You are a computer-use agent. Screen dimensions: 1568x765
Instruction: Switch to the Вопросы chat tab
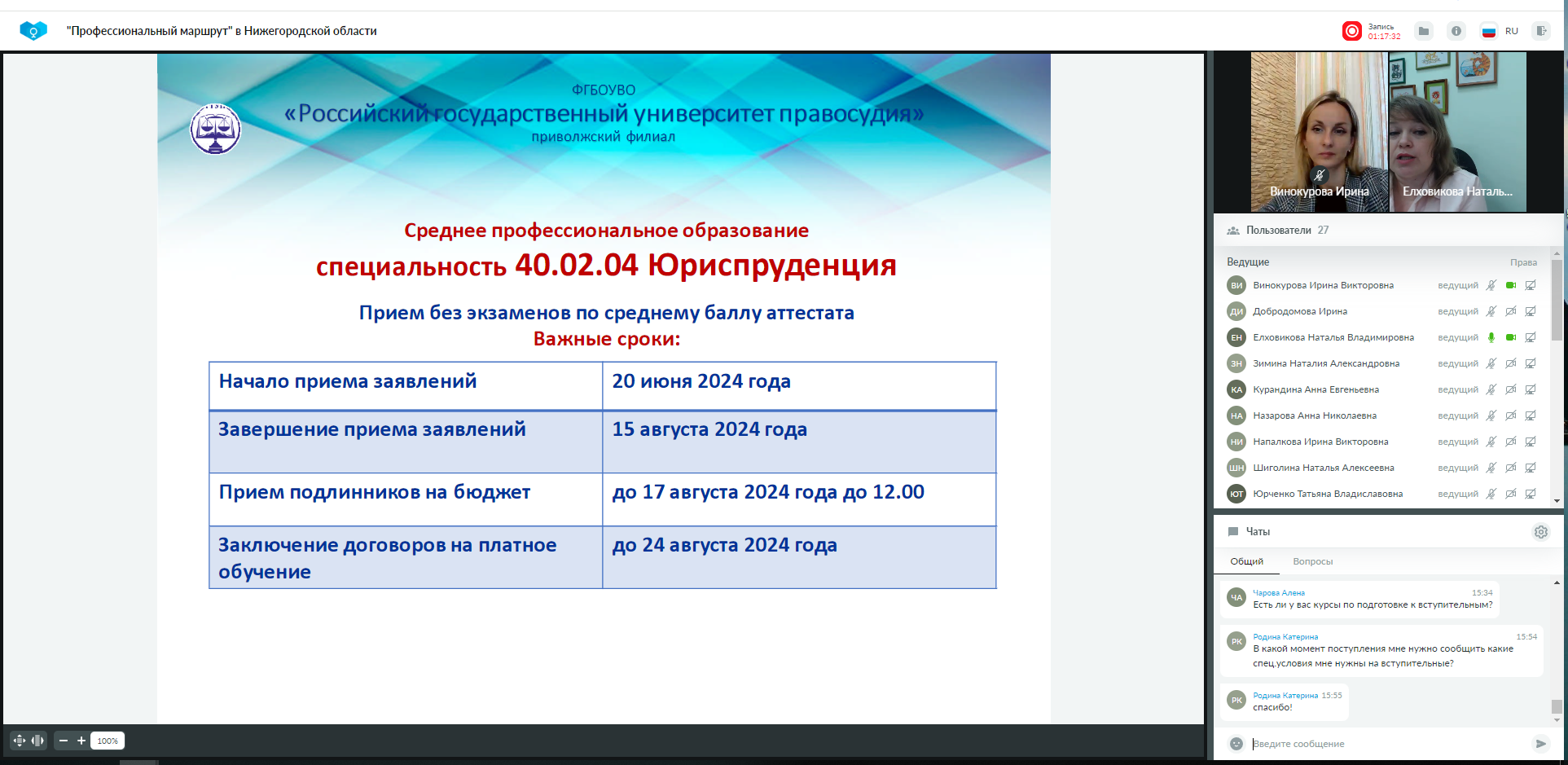[x=1312, y=561]
